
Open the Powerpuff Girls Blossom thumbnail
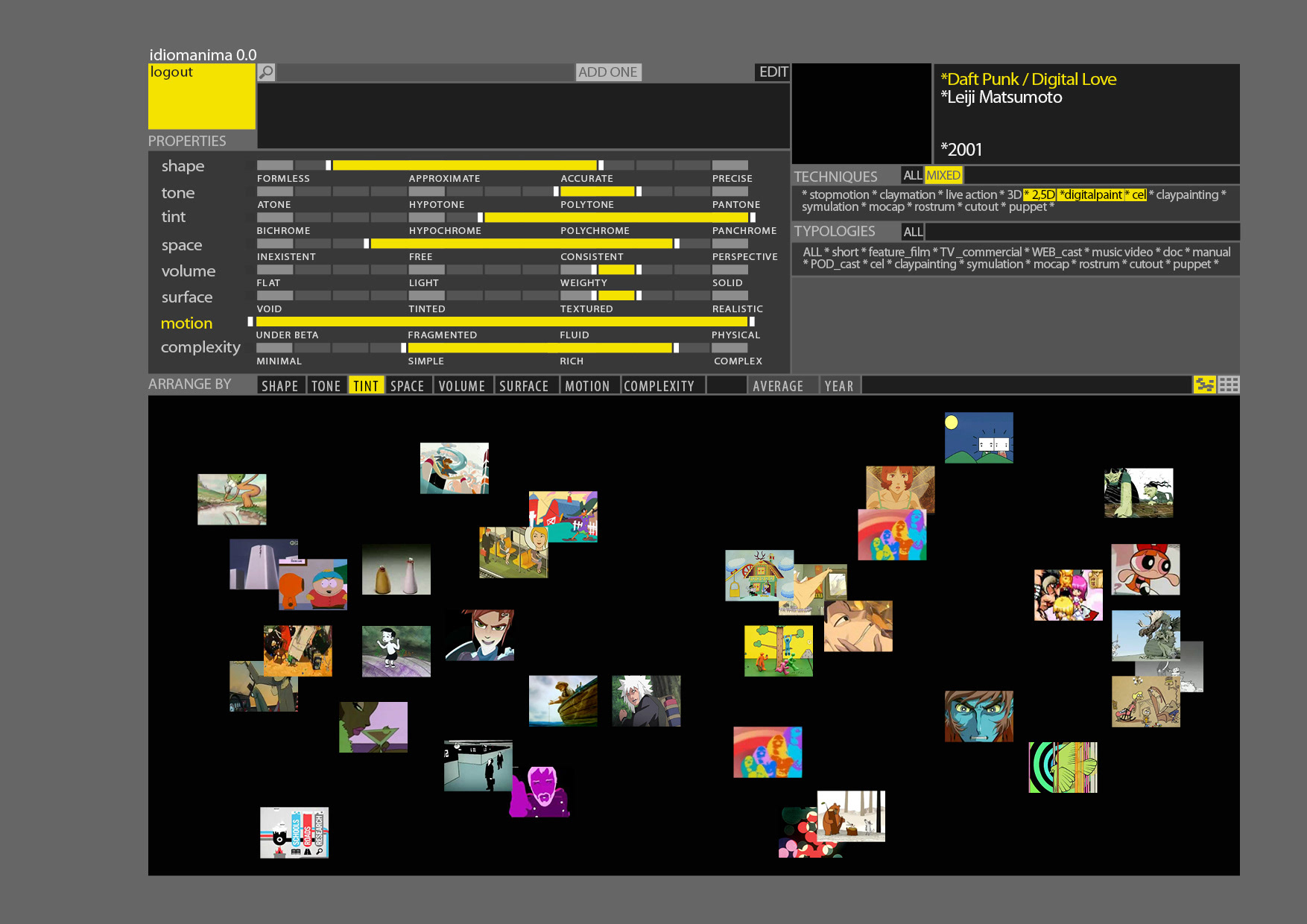point(1145,569)
